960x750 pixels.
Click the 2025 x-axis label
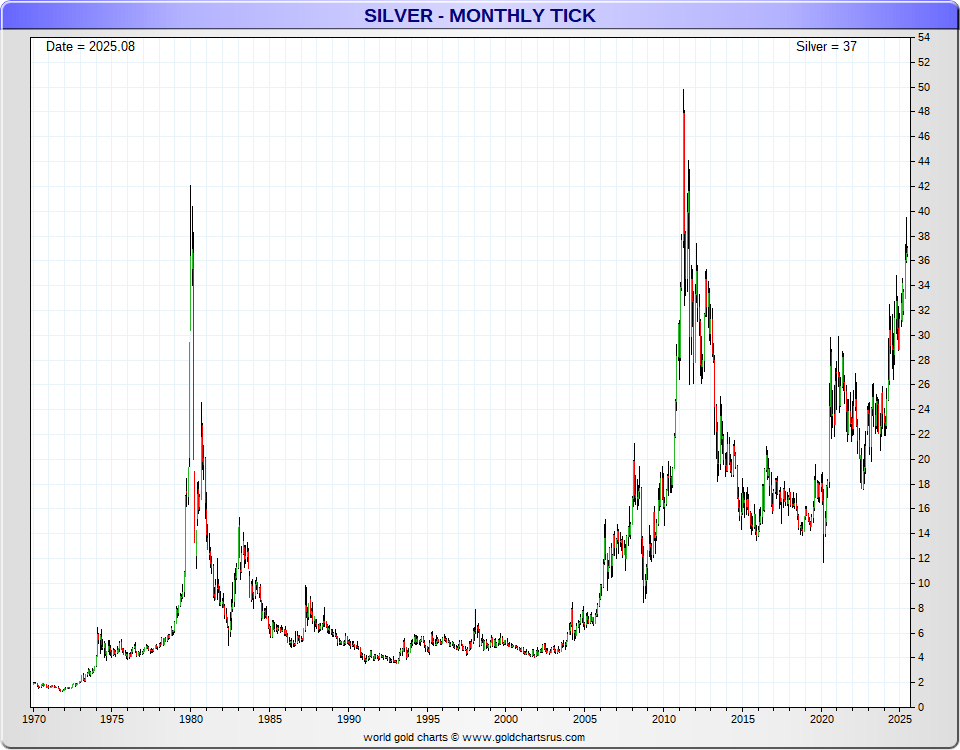(x=900, y=719)
